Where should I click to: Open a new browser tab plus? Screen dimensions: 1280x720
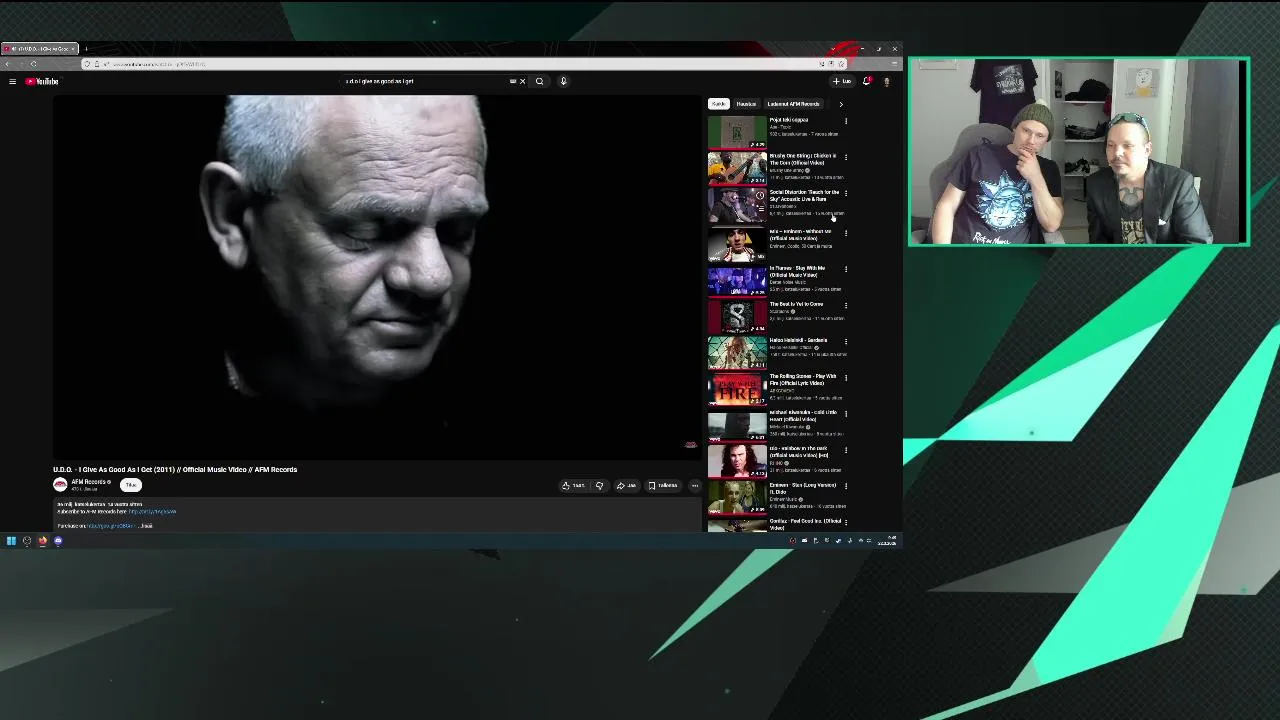click(86, 49)
